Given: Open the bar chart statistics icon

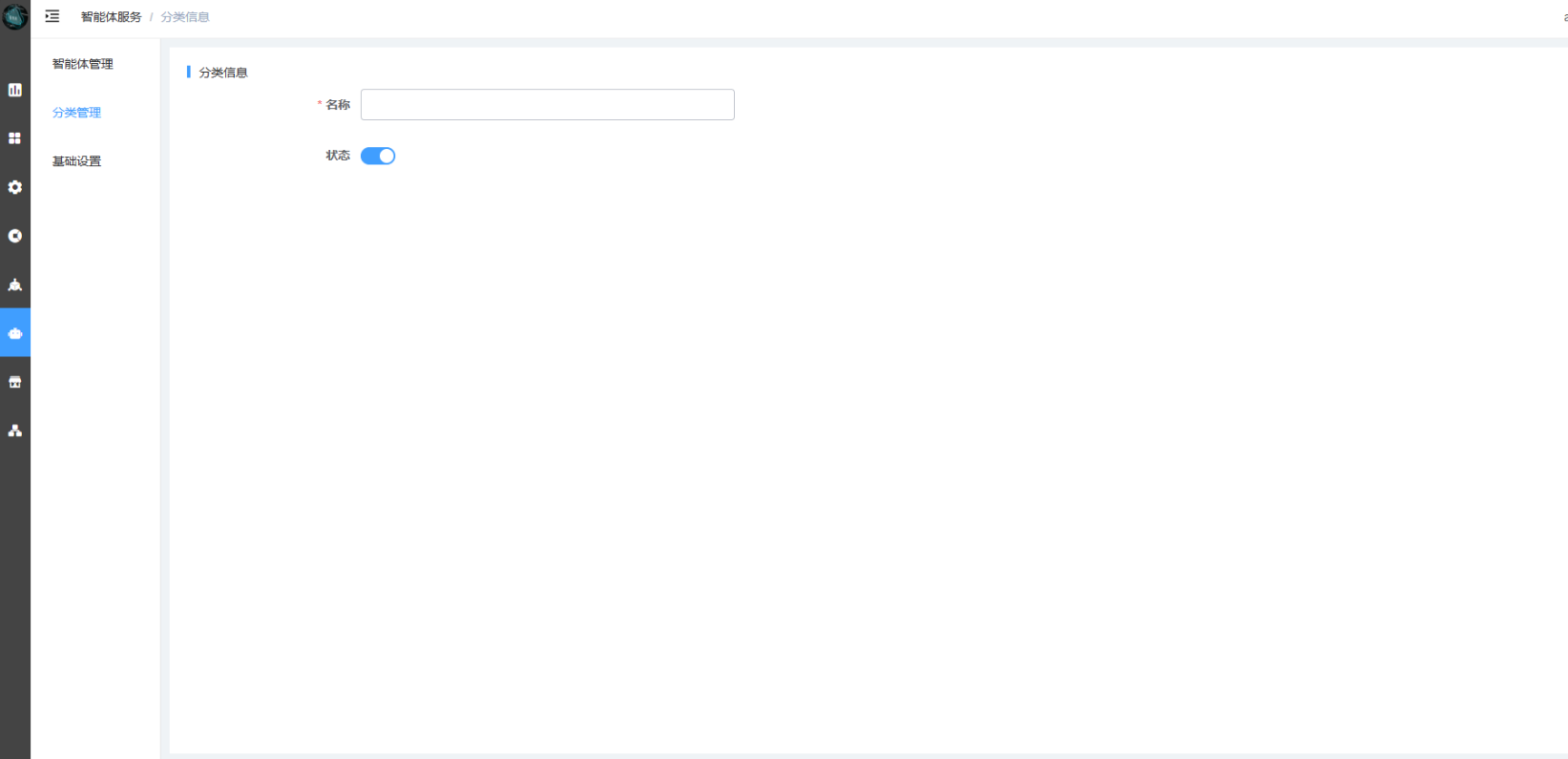Looking at the screenshot, I should click(15, 90).
